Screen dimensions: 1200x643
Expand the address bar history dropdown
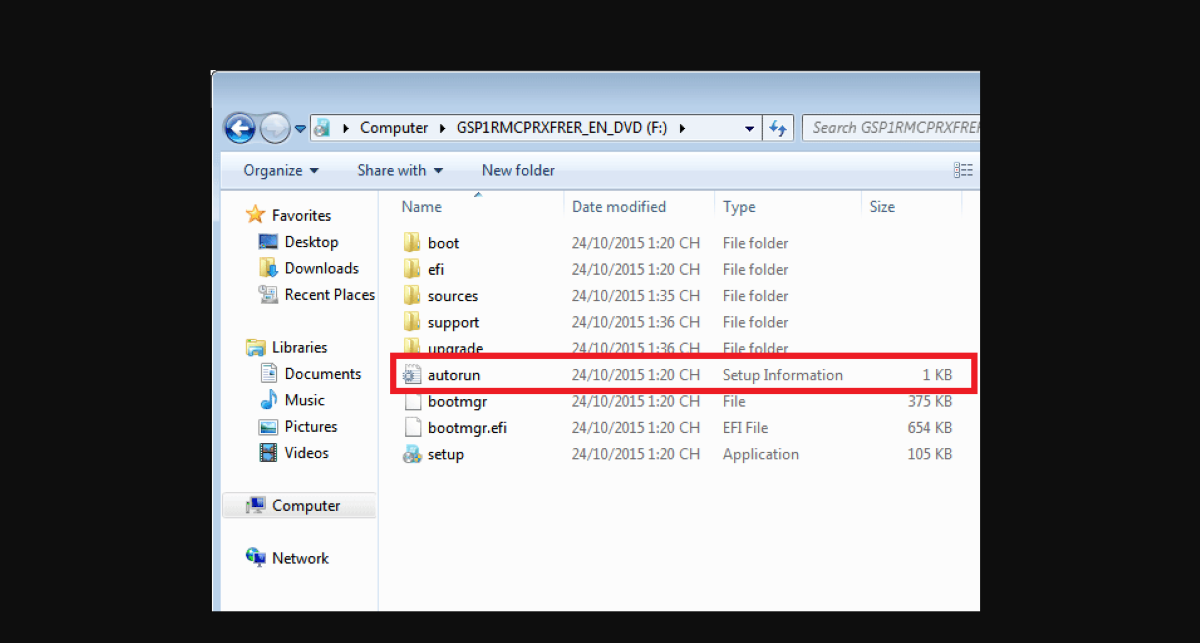750,128
